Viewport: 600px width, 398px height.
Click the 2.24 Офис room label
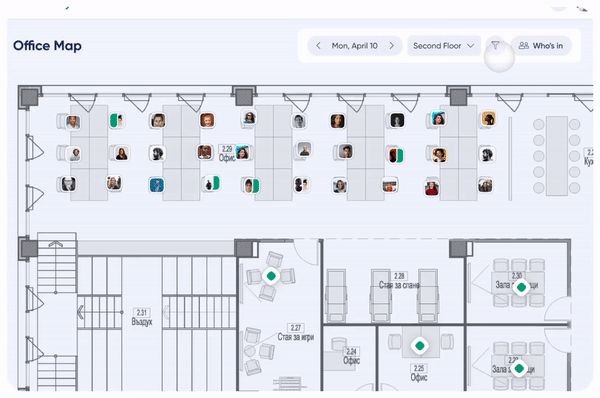click(351, 356)
